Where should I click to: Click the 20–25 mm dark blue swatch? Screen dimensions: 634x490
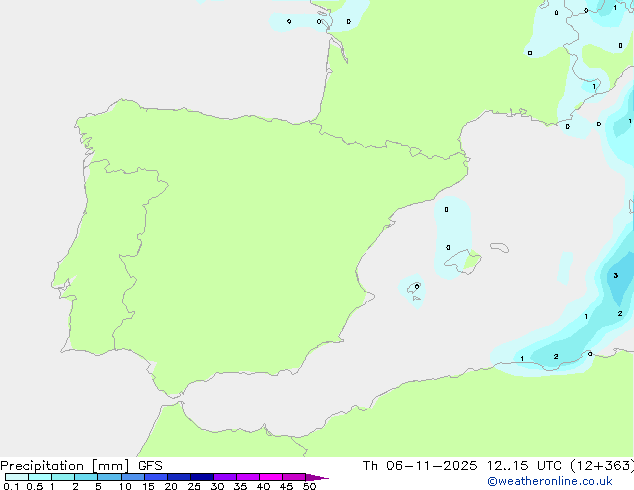(179, 477)
